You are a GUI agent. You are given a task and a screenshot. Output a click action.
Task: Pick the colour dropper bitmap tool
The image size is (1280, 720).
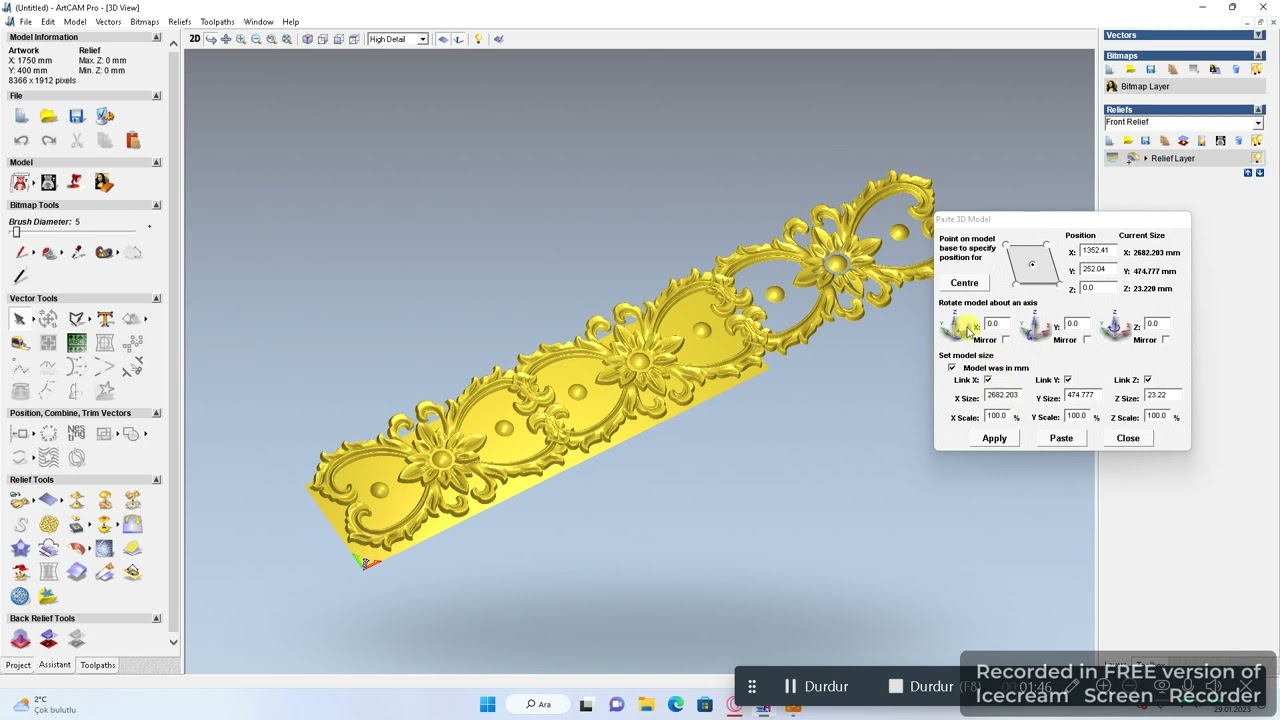point(77,253)
